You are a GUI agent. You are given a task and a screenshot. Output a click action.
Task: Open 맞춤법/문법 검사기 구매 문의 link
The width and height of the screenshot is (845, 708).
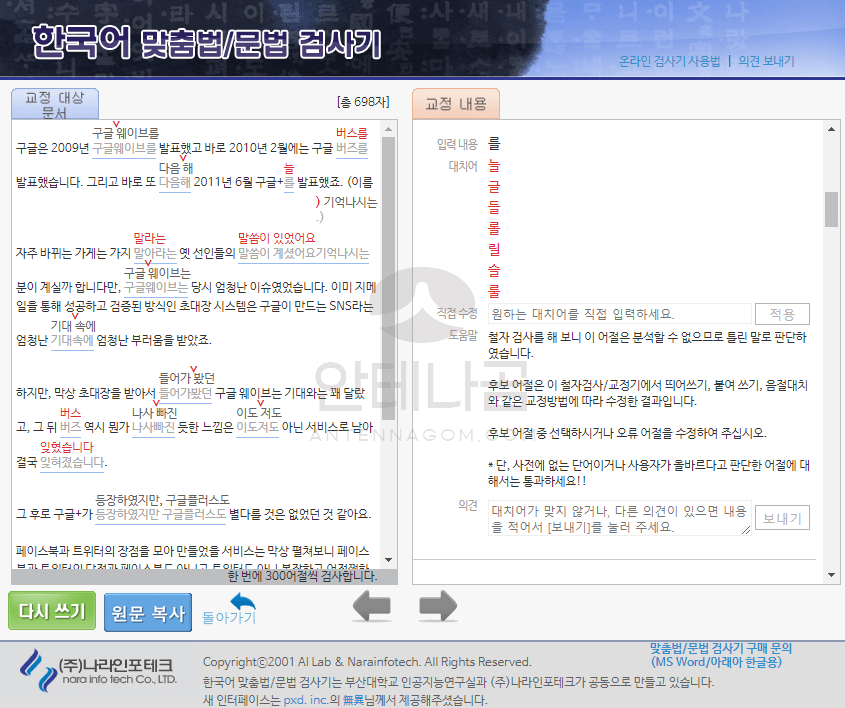pos(720,655)
